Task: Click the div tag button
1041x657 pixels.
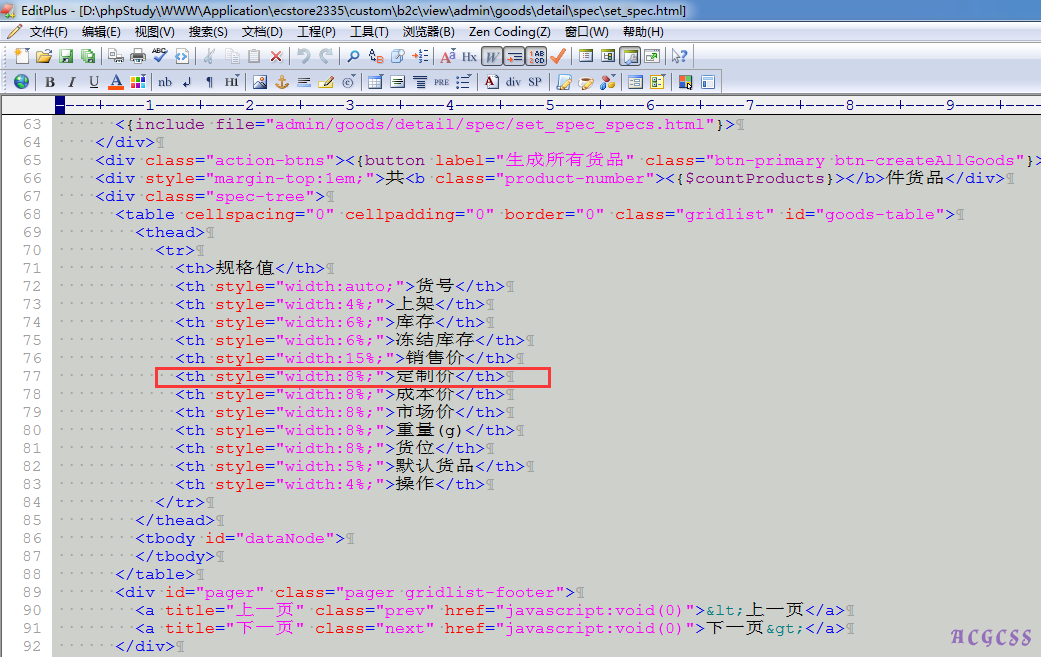Action: pyautogui.click(x=513, y=82)
